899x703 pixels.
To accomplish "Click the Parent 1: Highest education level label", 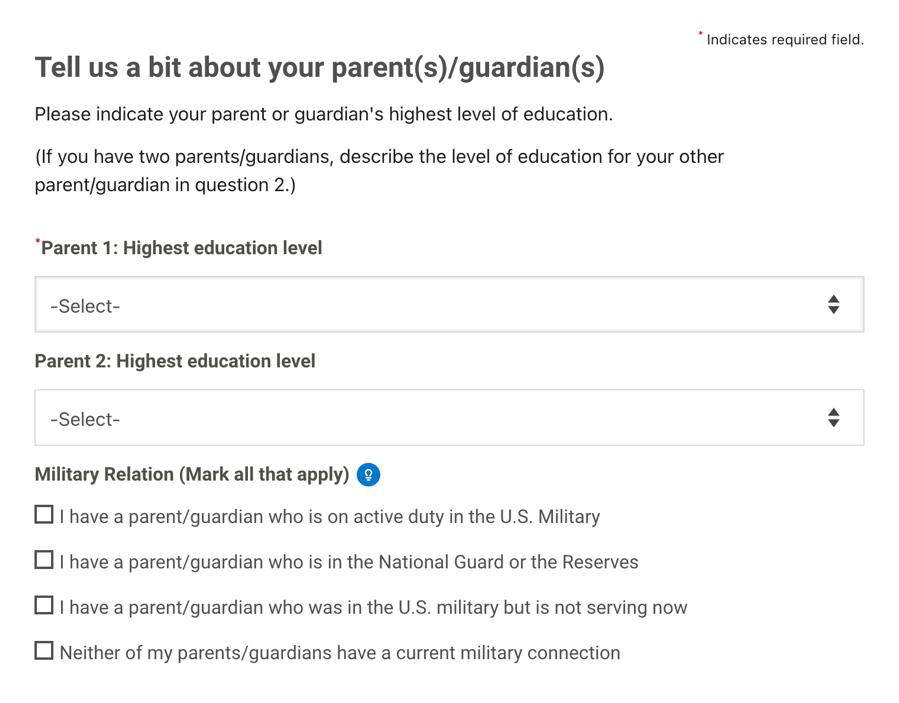I will (x=181, y=248).
